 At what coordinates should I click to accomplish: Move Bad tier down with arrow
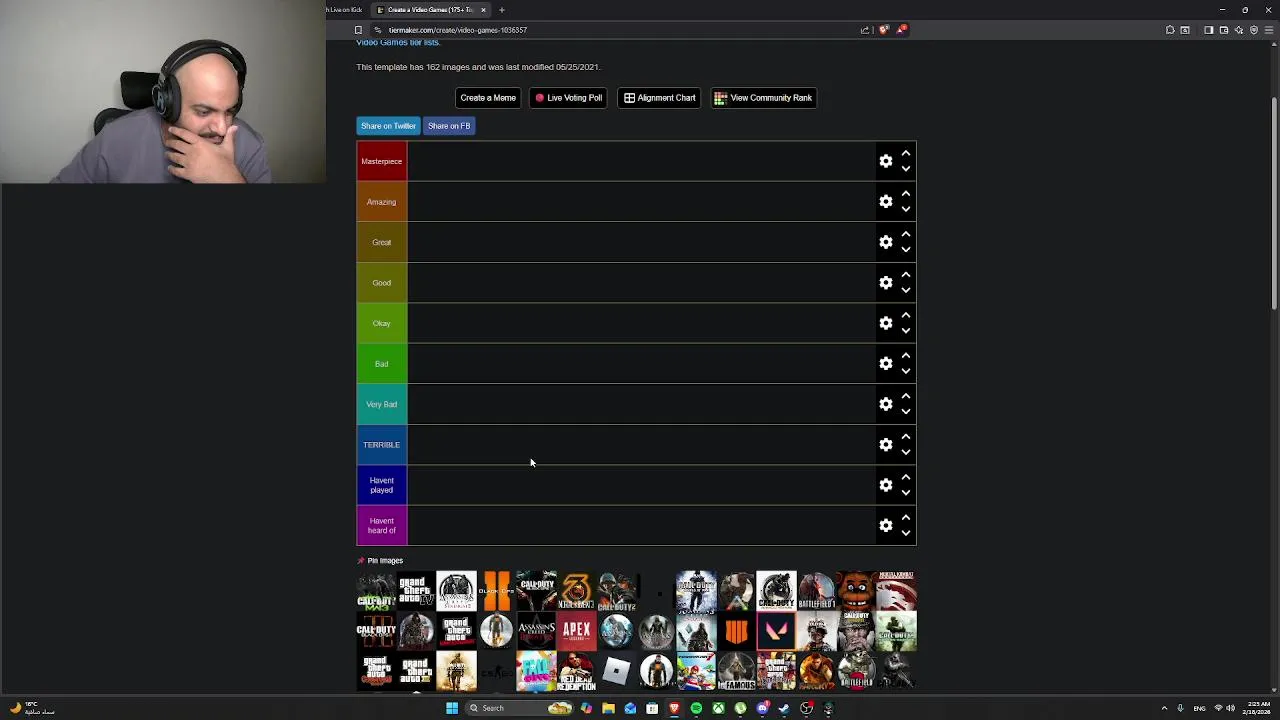click(x=905, y=371)
